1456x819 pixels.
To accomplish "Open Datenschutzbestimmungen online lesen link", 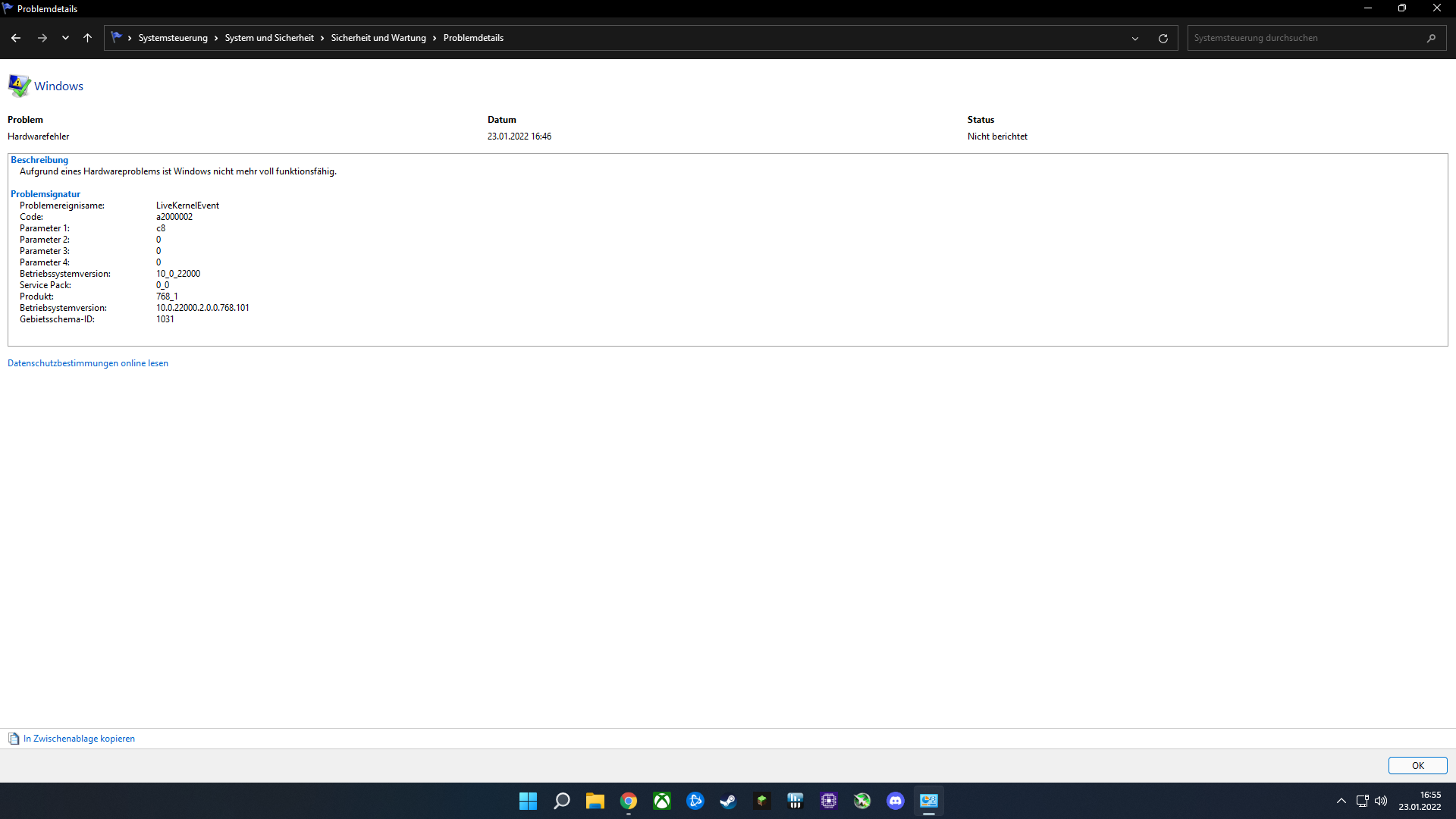I will pos(88,363).
